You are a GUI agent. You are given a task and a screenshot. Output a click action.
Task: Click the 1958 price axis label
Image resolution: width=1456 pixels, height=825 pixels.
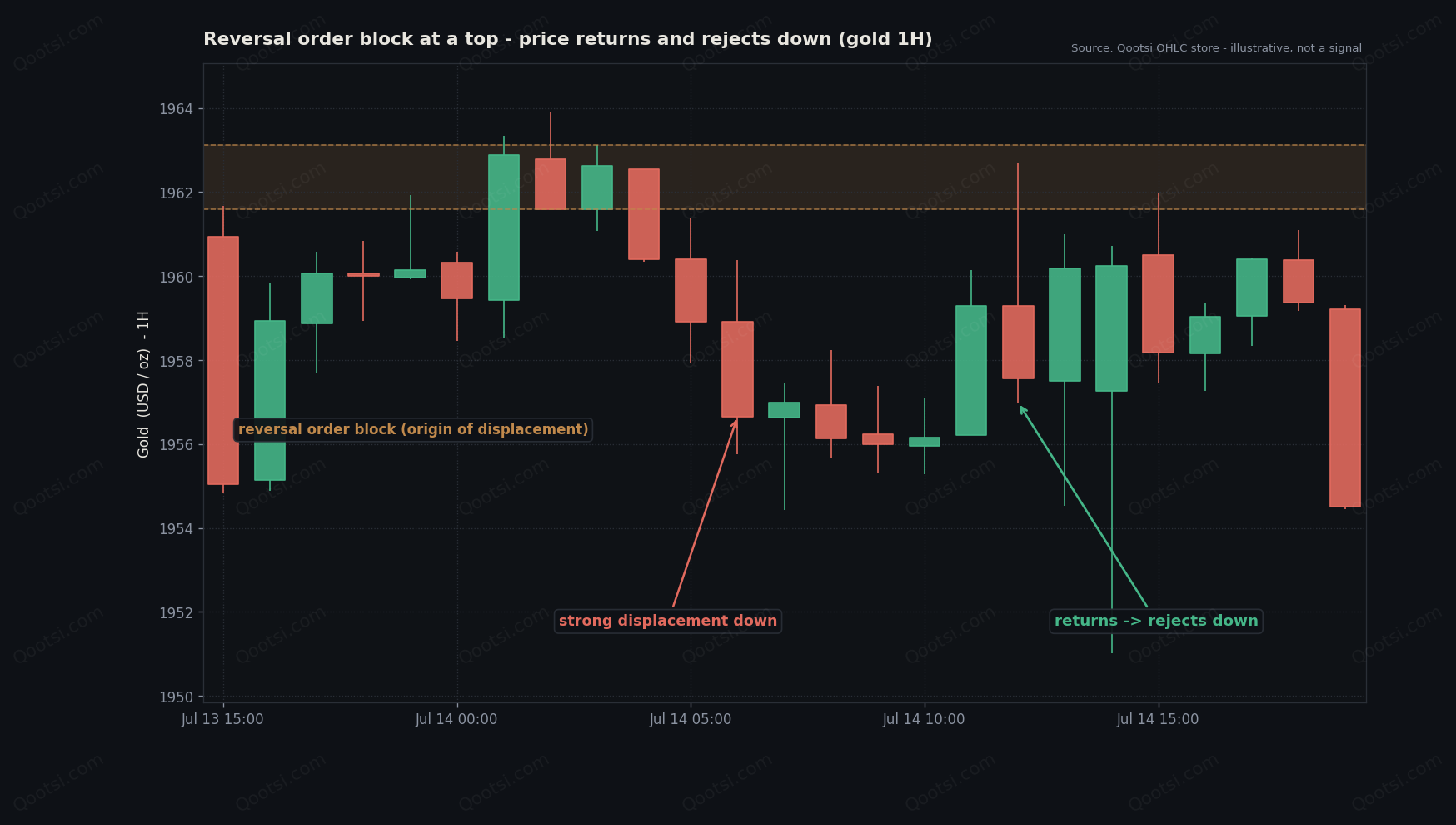tap(176, 361)
